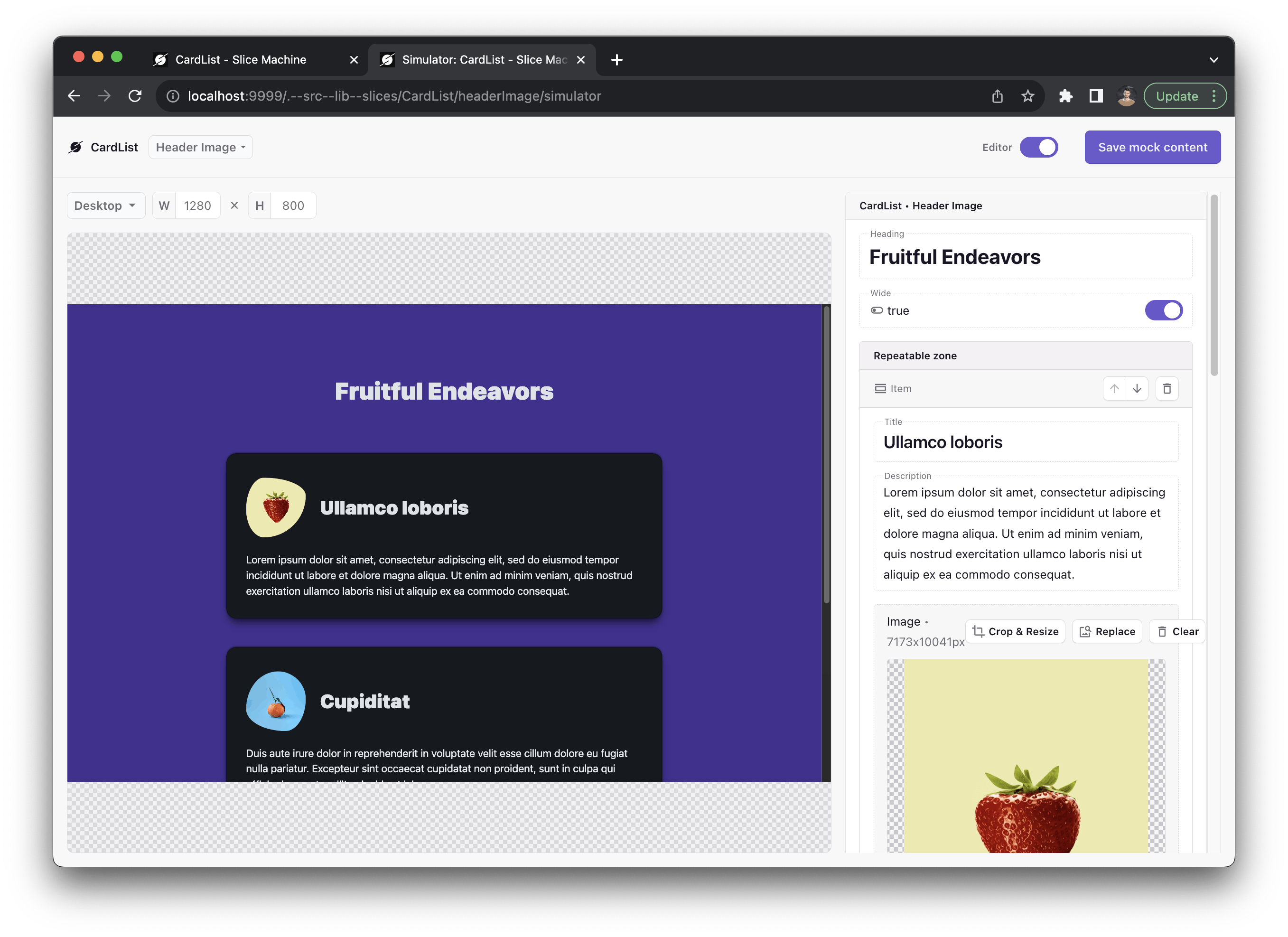Viewport: 1288px width, 937px height.
Task: Toggle the Editor switch on
Action: click(1040, 147)
